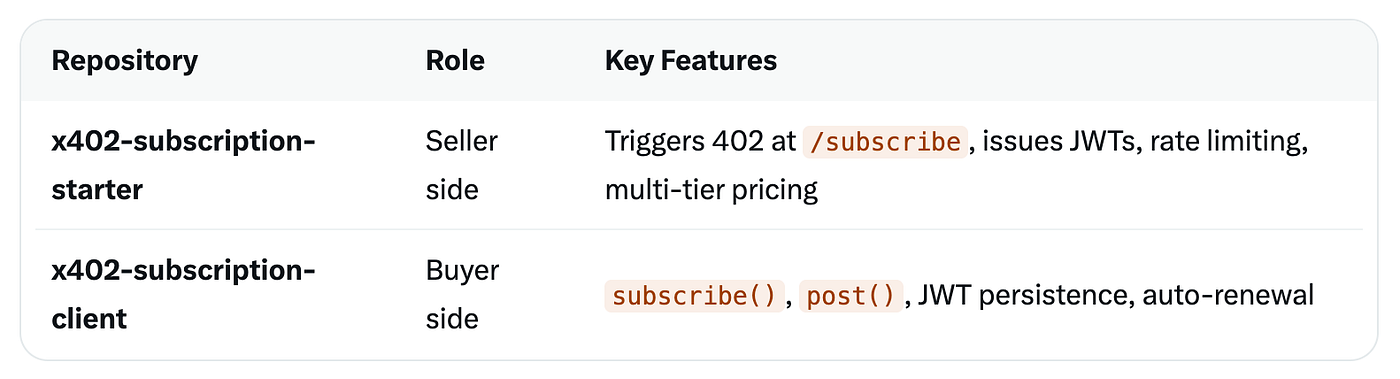
Task: Click the number 402 in features text
Action: 737,142
